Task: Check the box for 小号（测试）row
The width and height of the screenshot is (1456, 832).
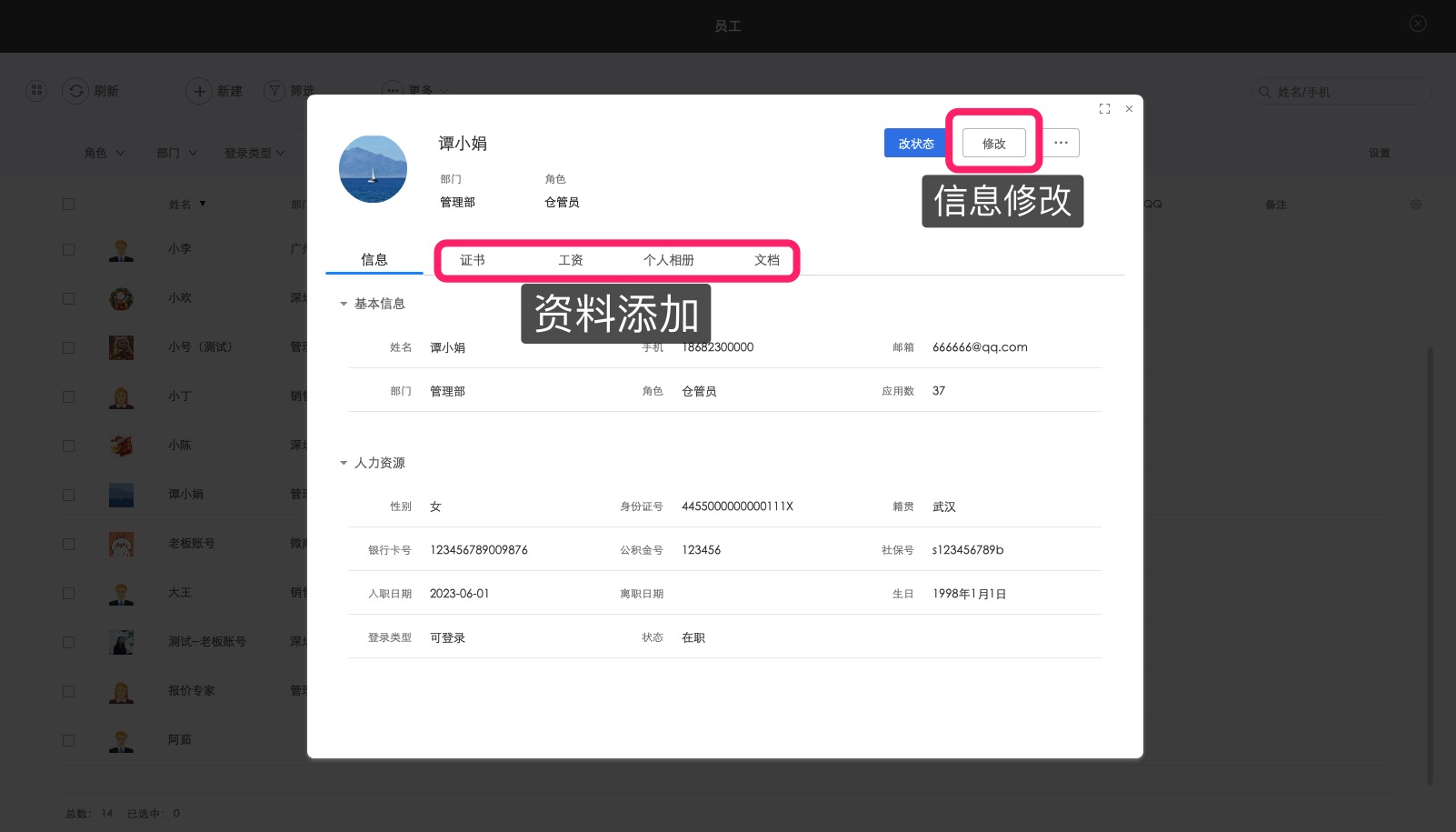Action: click(68, 347)
